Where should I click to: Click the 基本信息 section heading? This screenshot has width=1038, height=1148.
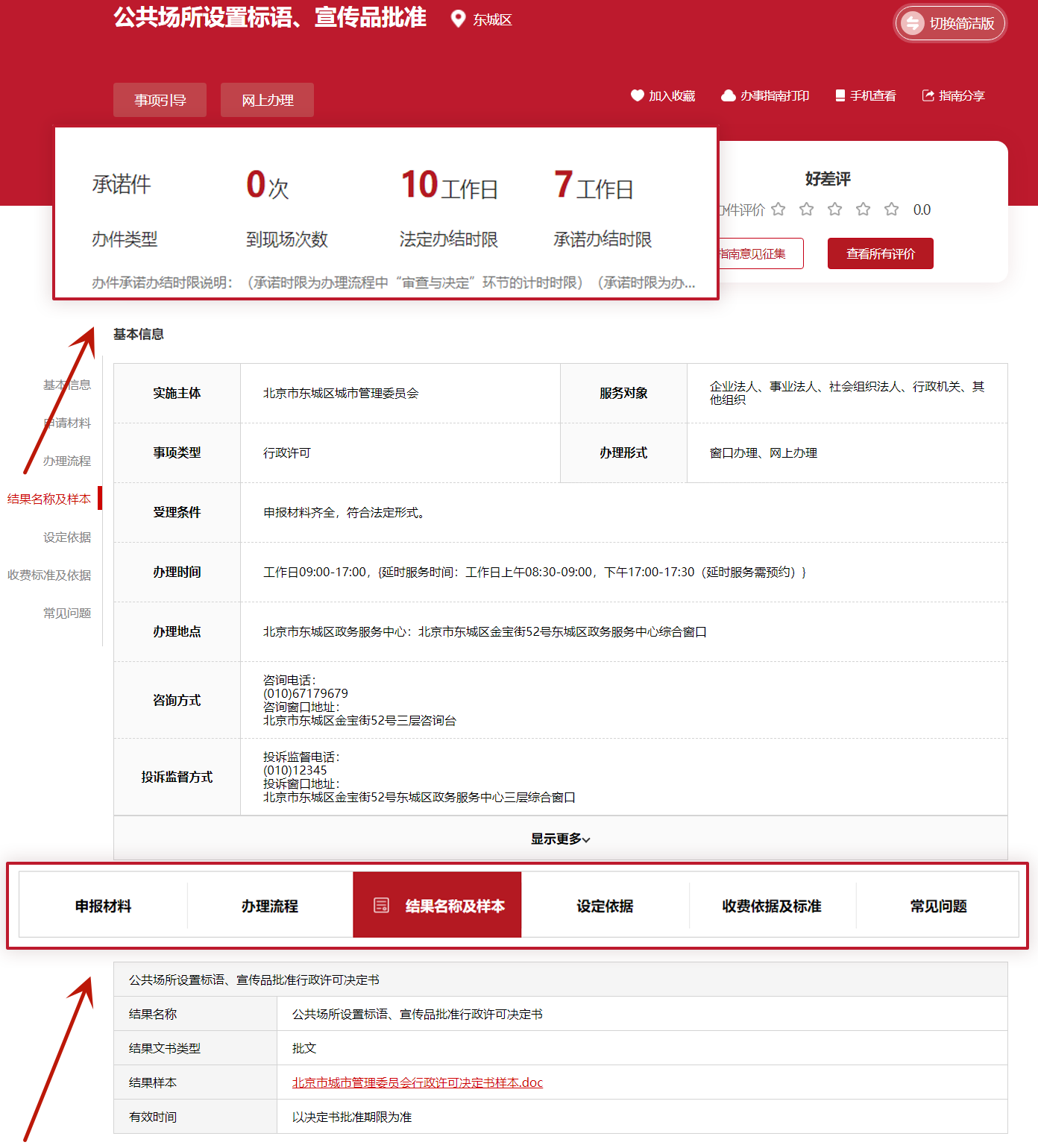[x=139, y=334]
